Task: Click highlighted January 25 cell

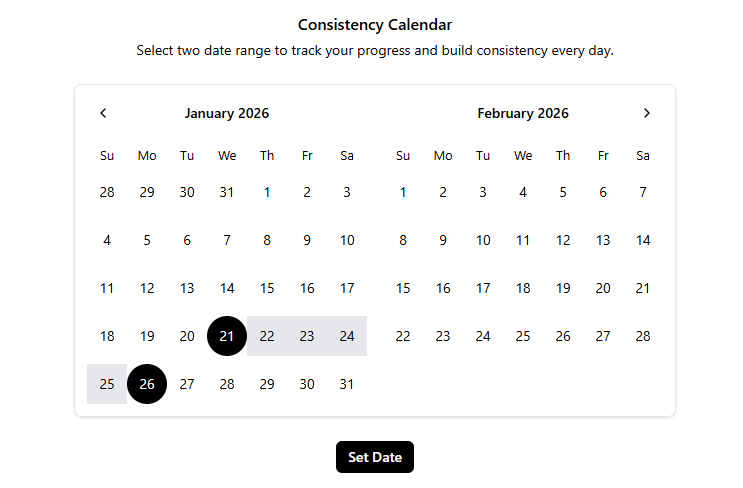Action: [x=107, y=384]
